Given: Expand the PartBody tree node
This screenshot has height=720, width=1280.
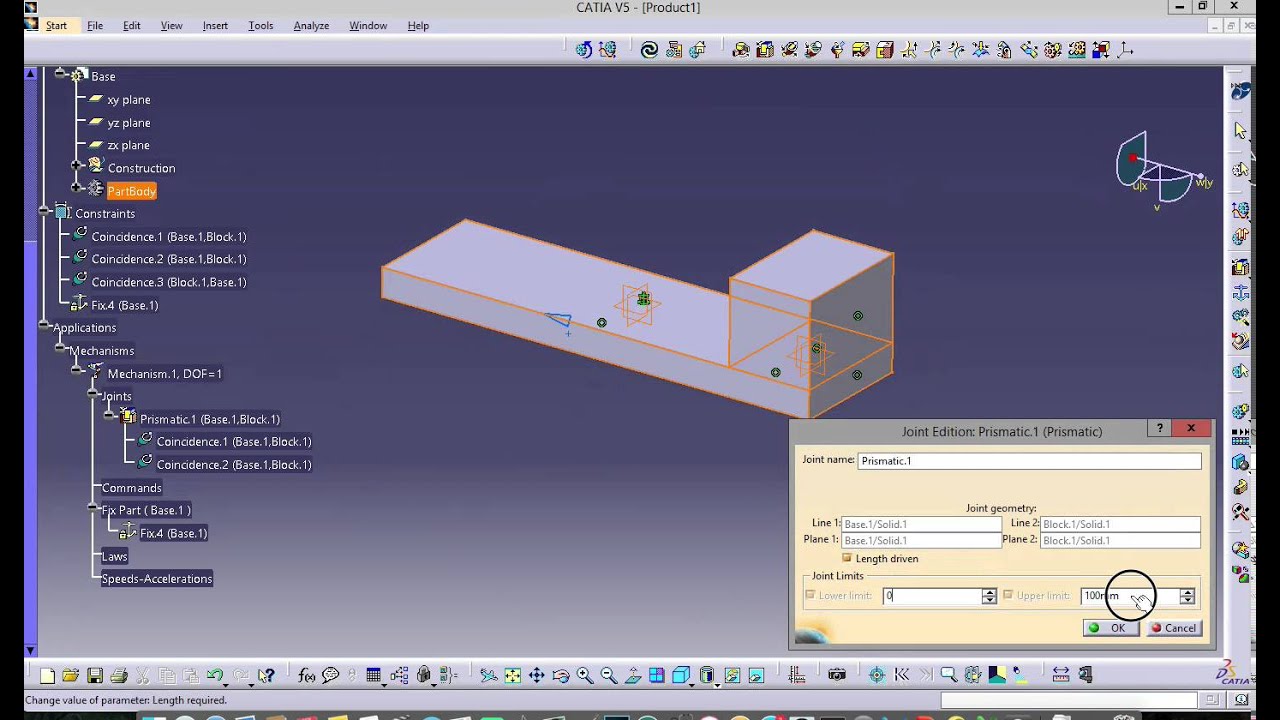Looking at the screenshot, I should (77, 188).
